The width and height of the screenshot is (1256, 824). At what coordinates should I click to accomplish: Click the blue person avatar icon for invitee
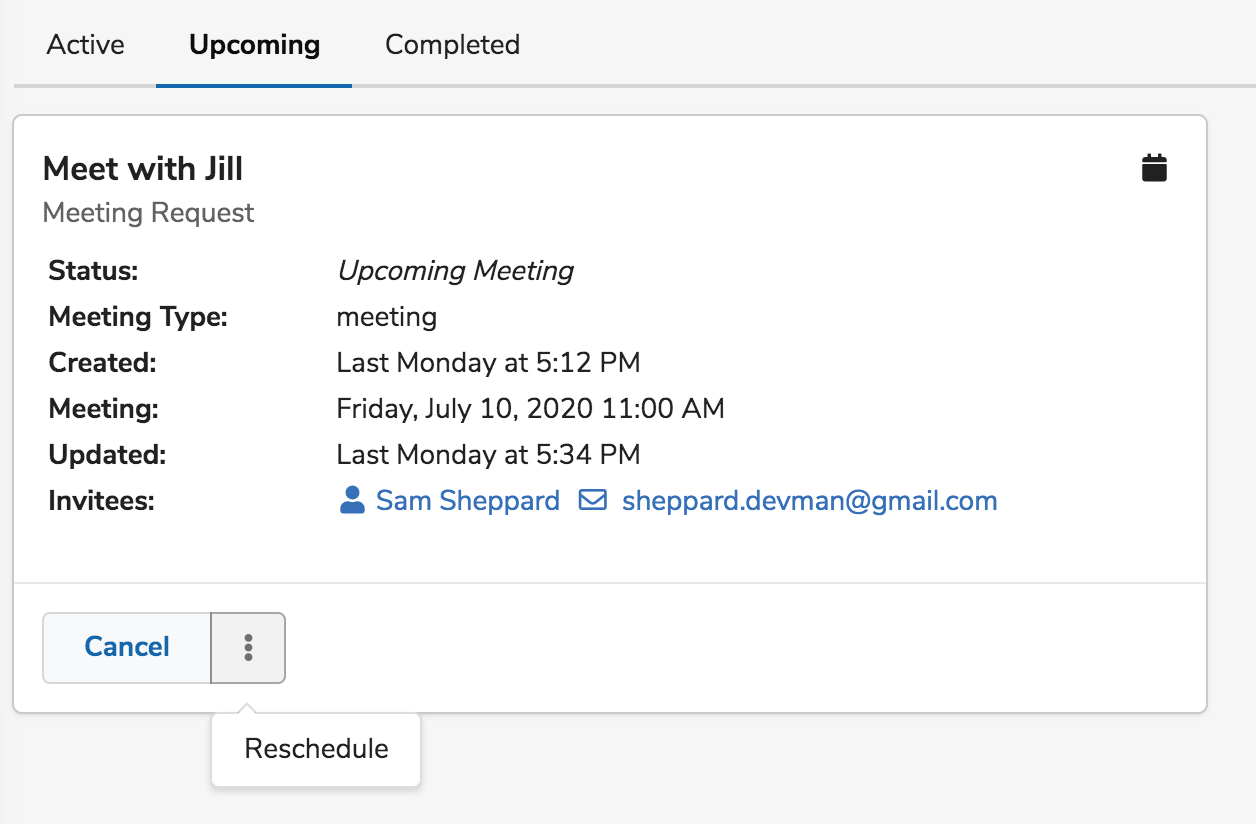pos(351,500)
